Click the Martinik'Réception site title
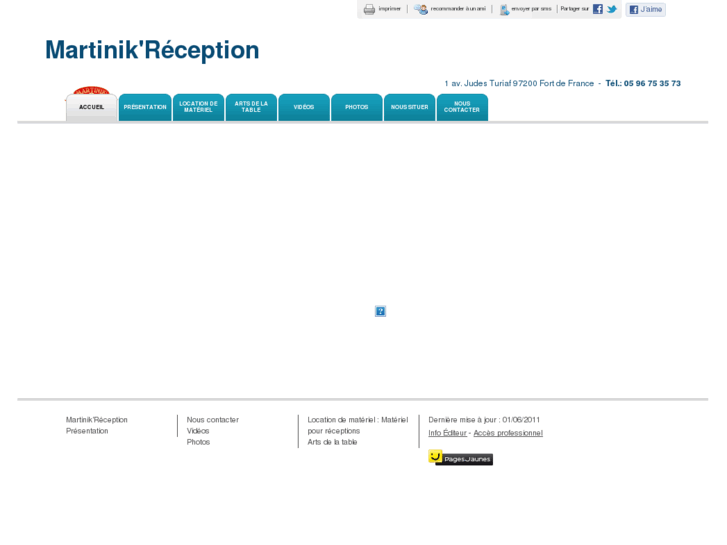 pos(152,50)
